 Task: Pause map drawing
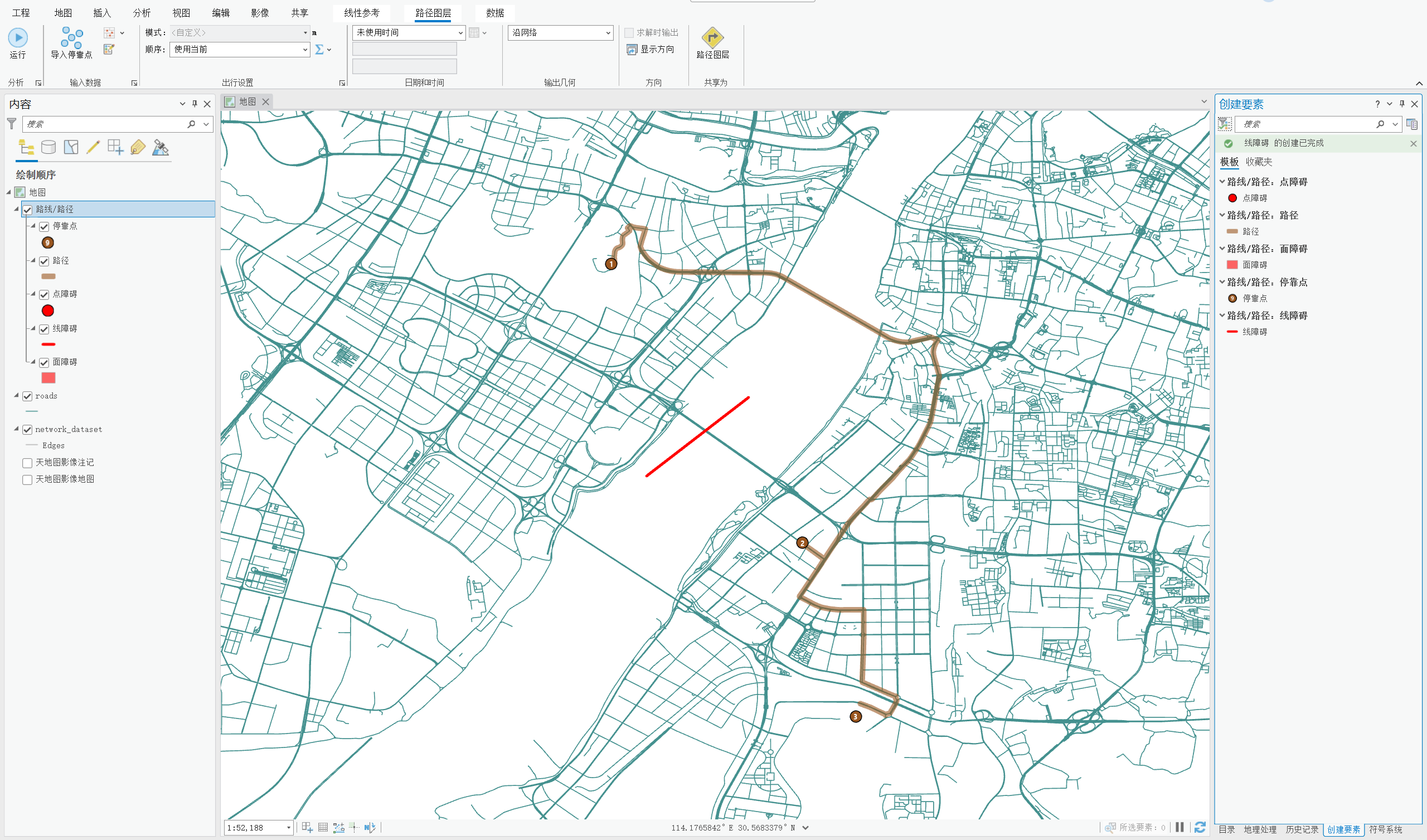pos(1180,827)
